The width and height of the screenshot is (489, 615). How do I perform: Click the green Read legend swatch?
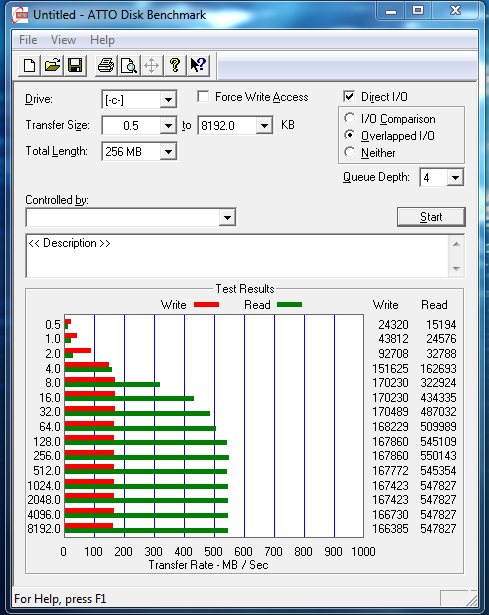(x=289, y=305)
